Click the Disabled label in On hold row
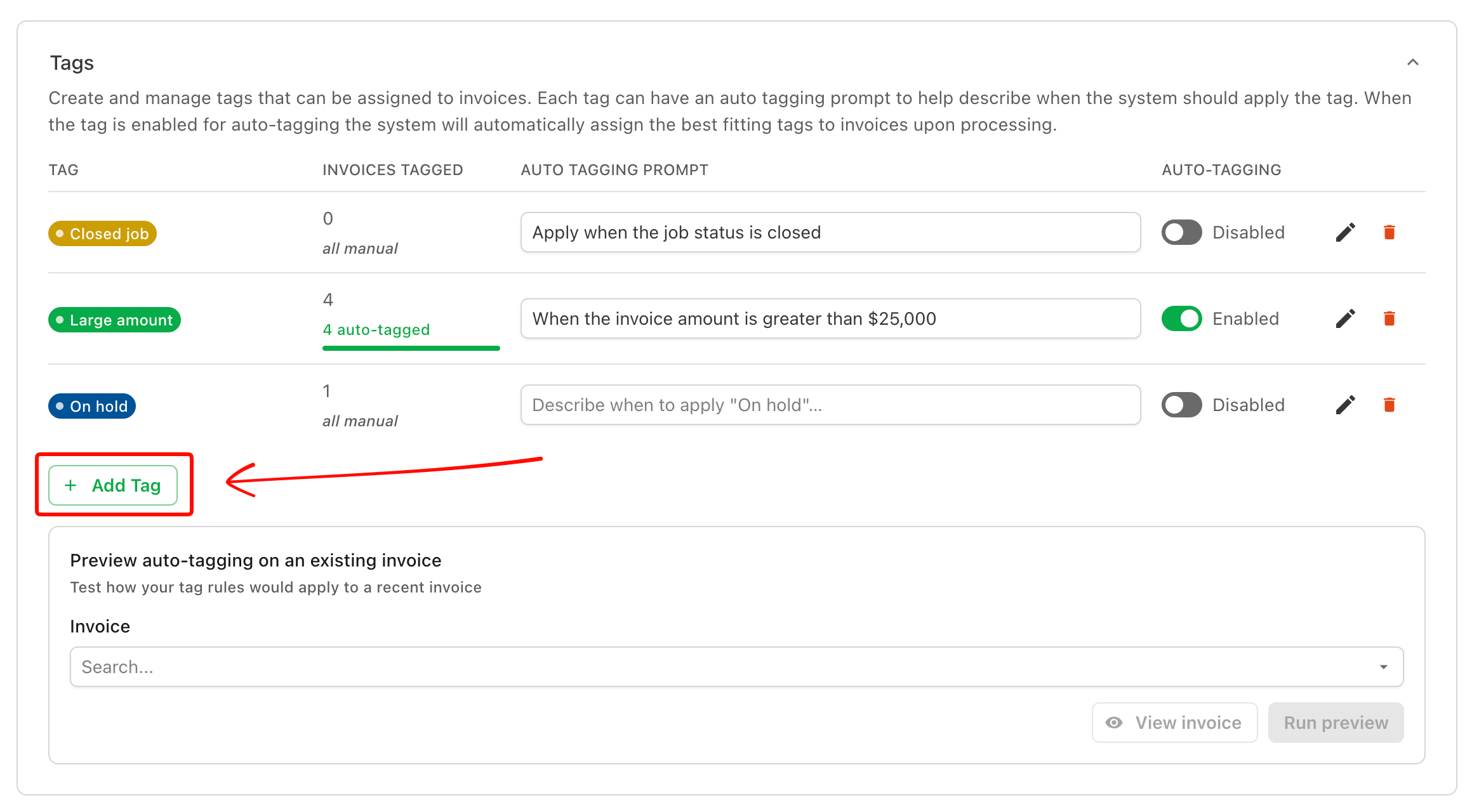The width and height of the screenshot is (1479, 812). click(1249, 405)
